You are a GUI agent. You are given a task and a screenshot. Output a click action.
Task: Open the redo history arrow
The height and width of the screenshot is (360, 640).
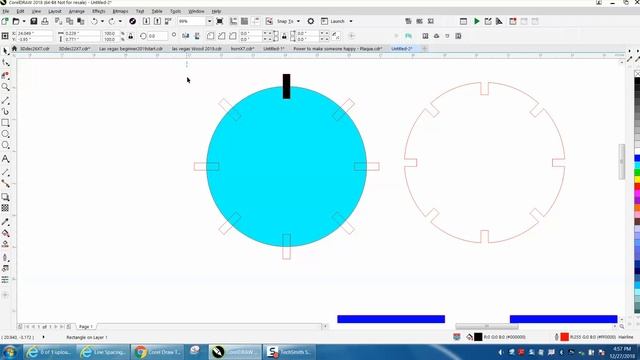[120, 21]
